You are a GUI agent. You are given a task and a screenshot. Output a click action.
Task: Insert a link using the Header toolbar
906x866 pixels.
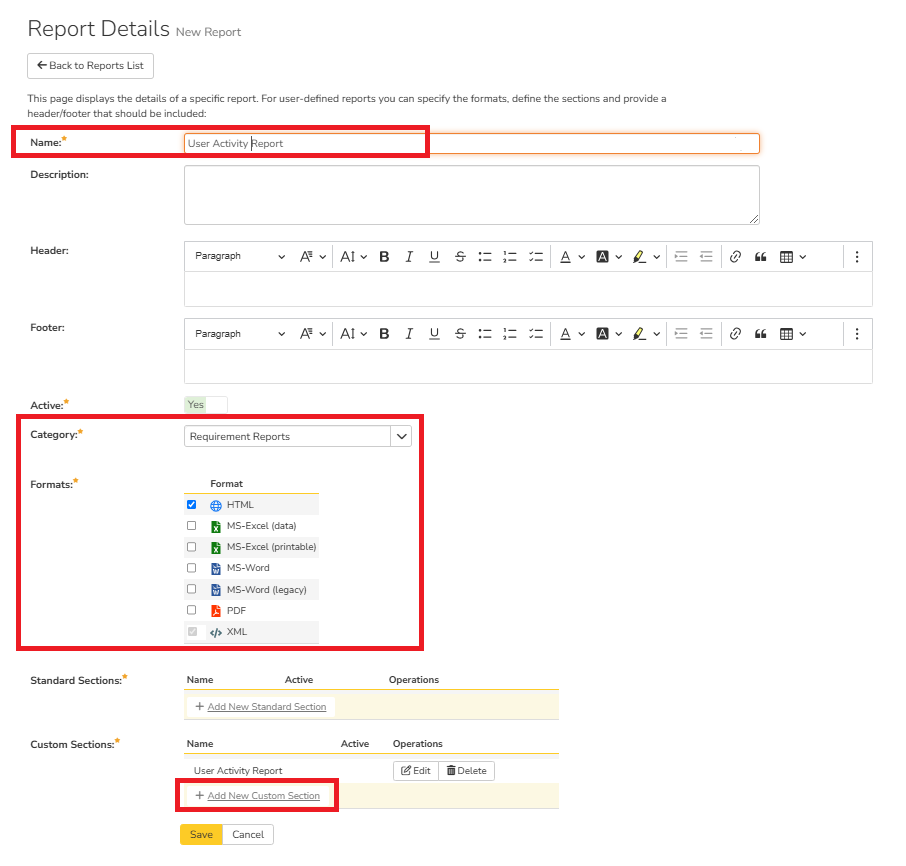735,257
